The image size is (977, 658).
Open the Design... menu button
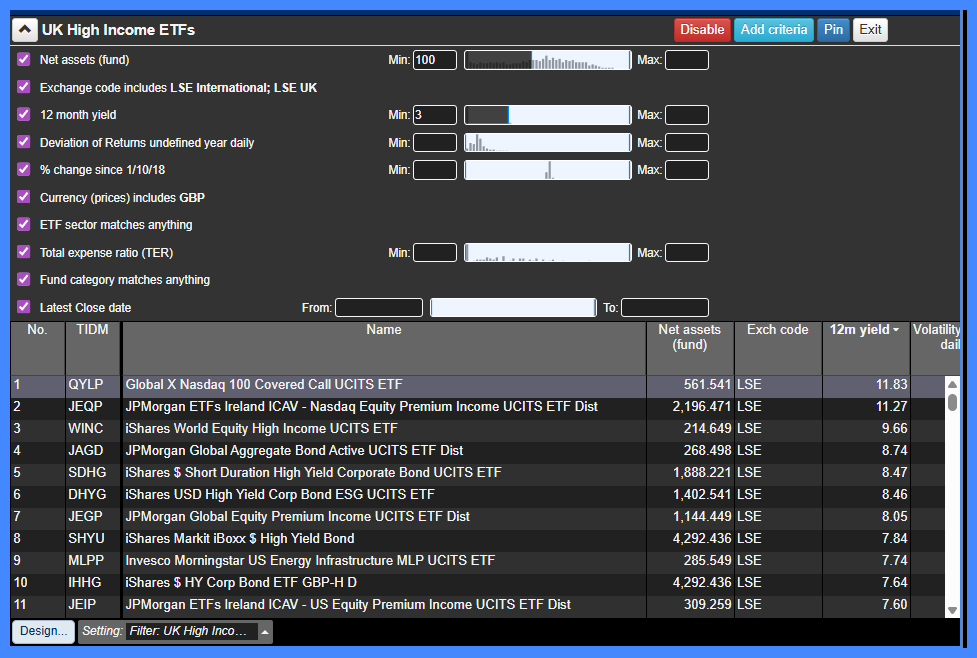coord(43,632)
